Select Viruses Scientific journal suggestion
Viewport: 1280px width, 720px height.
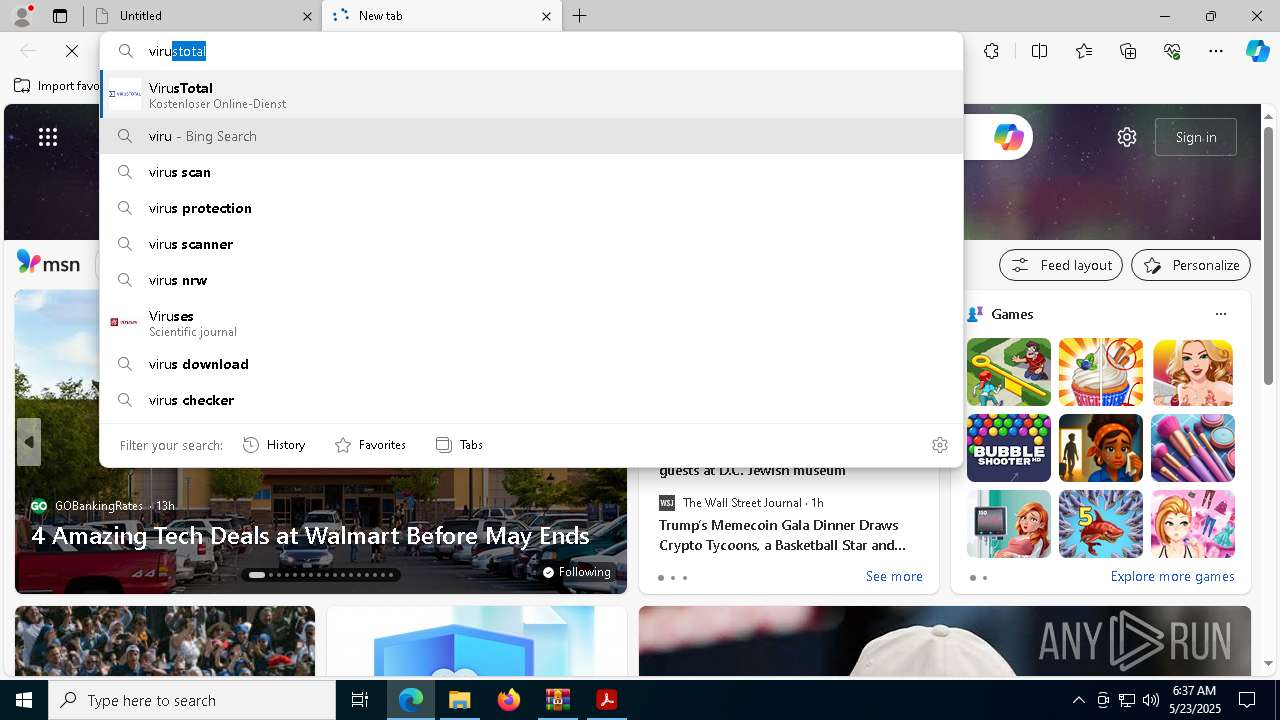coord(531,322)
